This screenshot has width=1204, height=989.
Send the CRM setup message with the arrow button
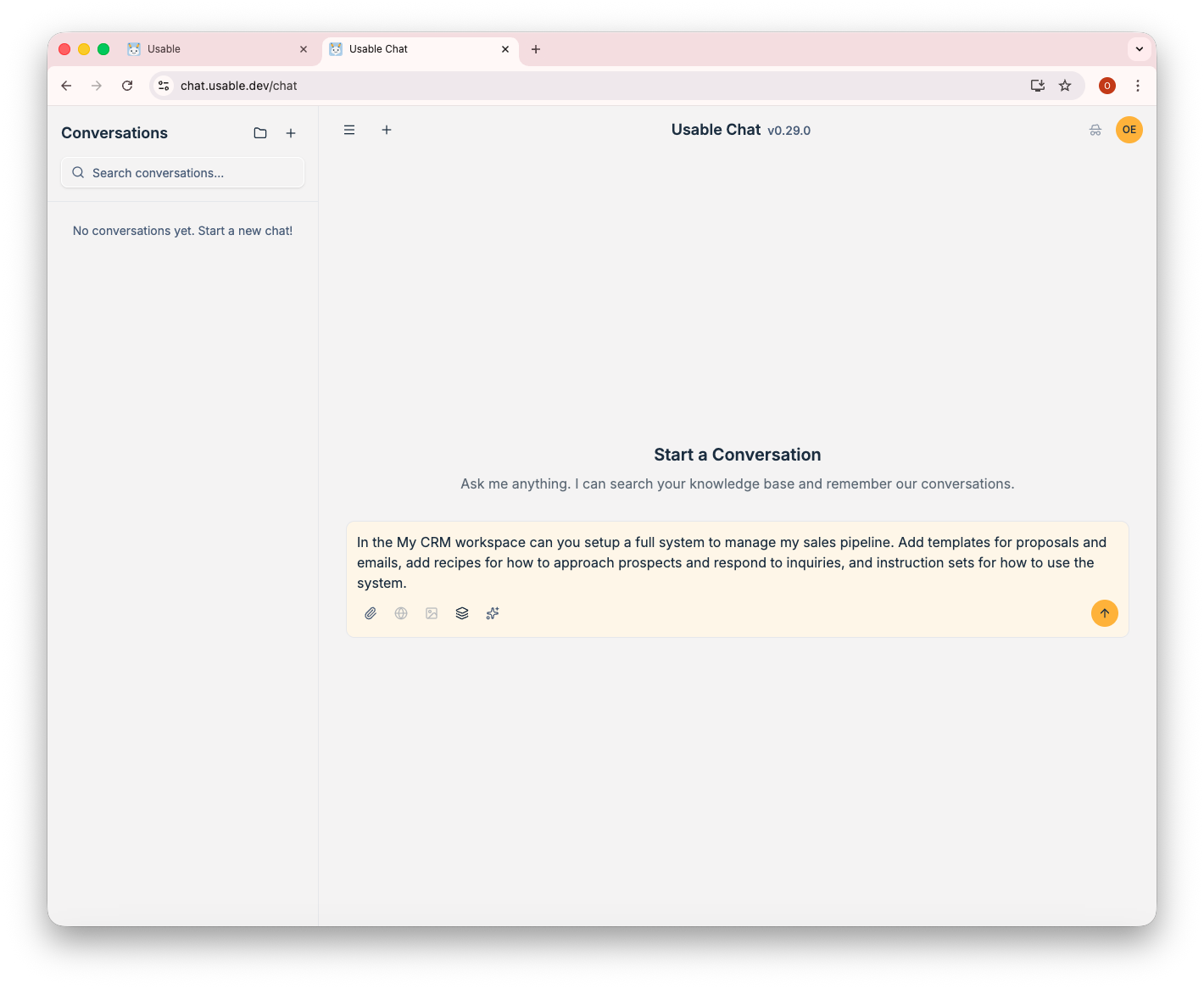[x=1104, y=613]
